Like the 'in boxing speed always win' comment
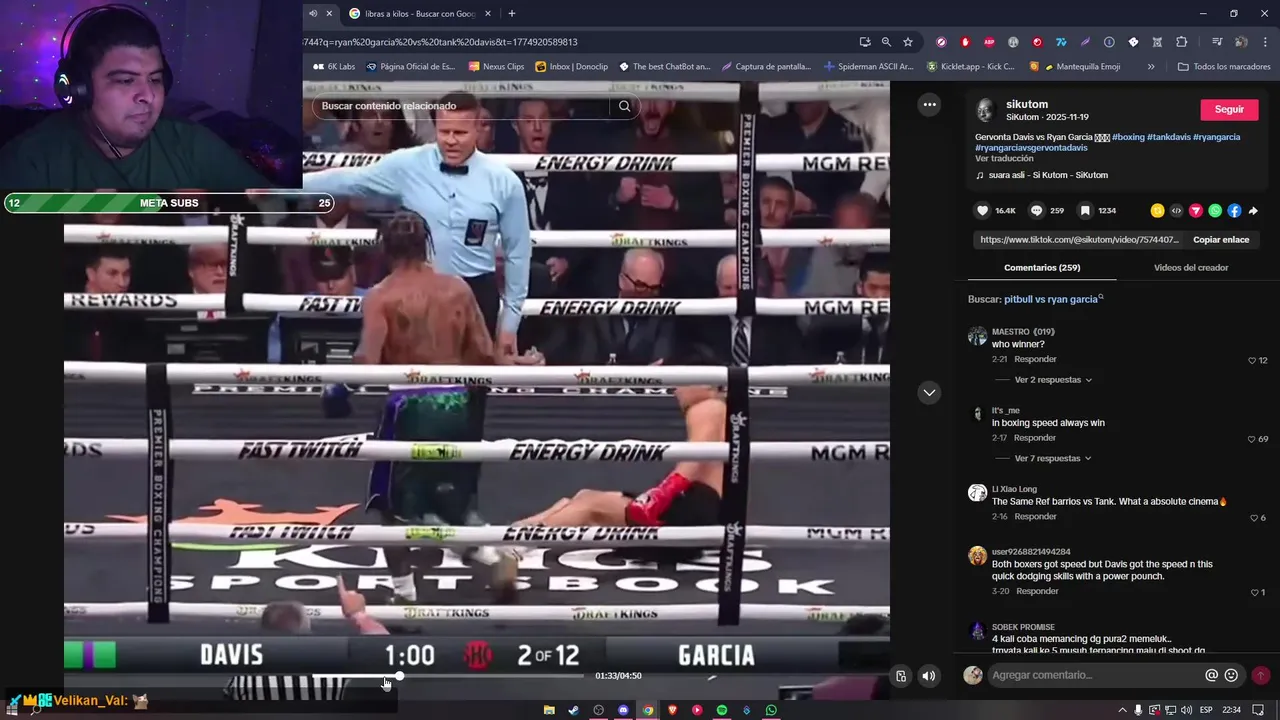The image size is (1280, 720). tap(1252, 439)
